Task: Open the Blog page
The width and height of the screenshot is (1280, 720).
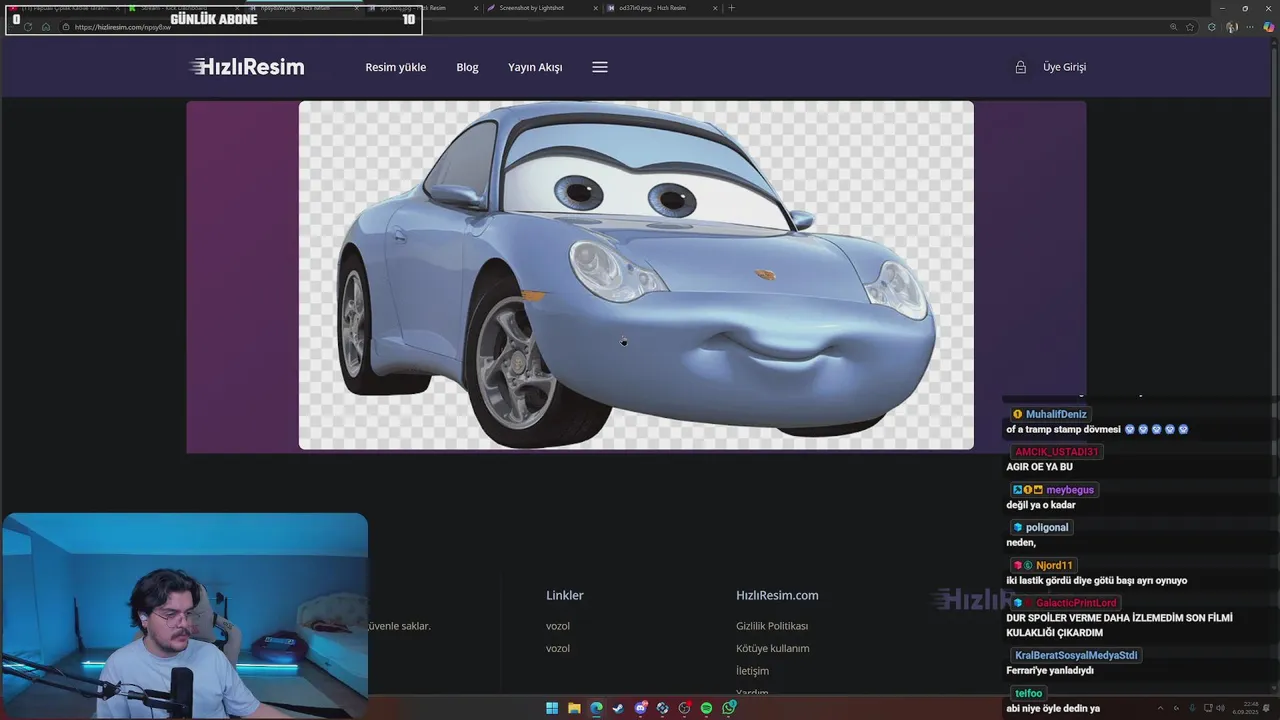Action: (x=467, y=67)
